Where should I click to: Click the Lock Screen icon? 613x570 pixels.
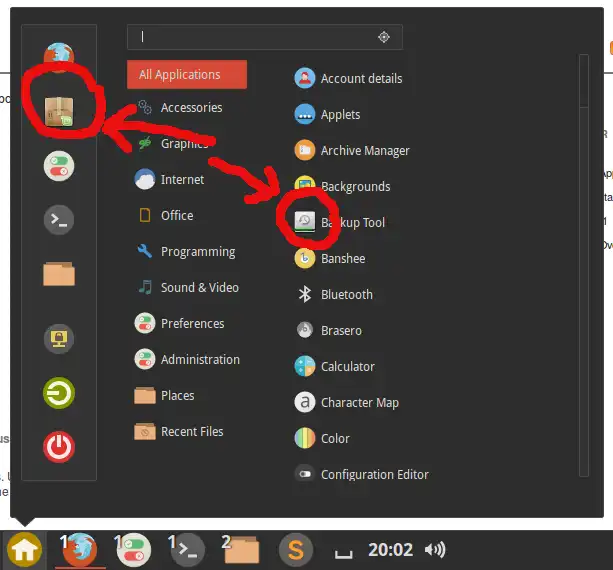[x=59, y=339]
